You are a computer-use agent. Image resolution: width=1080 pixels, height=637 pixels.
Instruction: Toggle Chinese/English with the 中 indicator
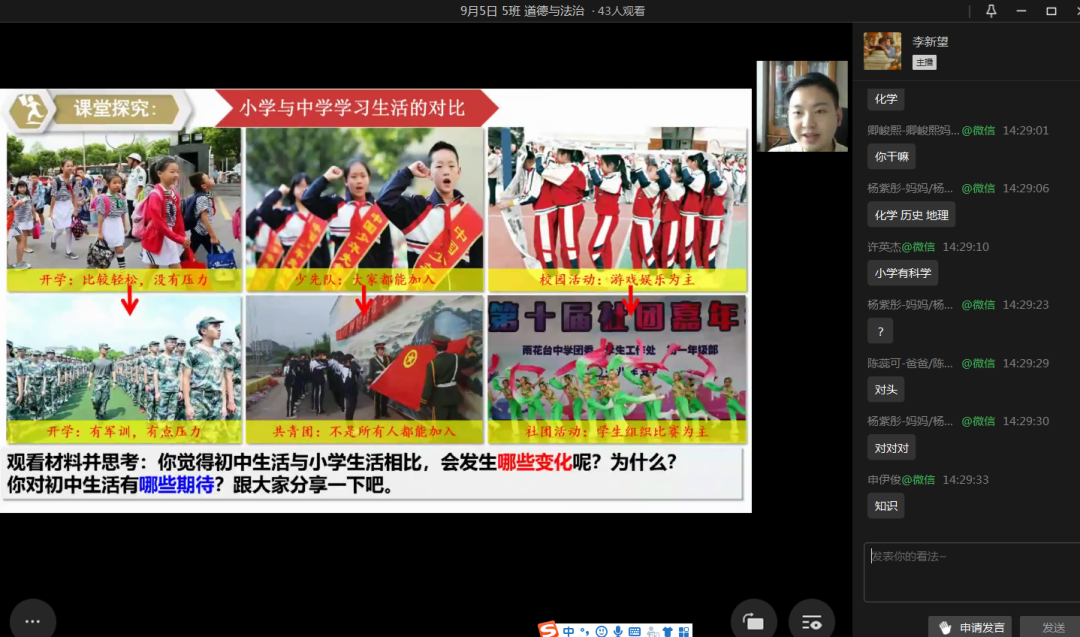click(x=568, y=630)
